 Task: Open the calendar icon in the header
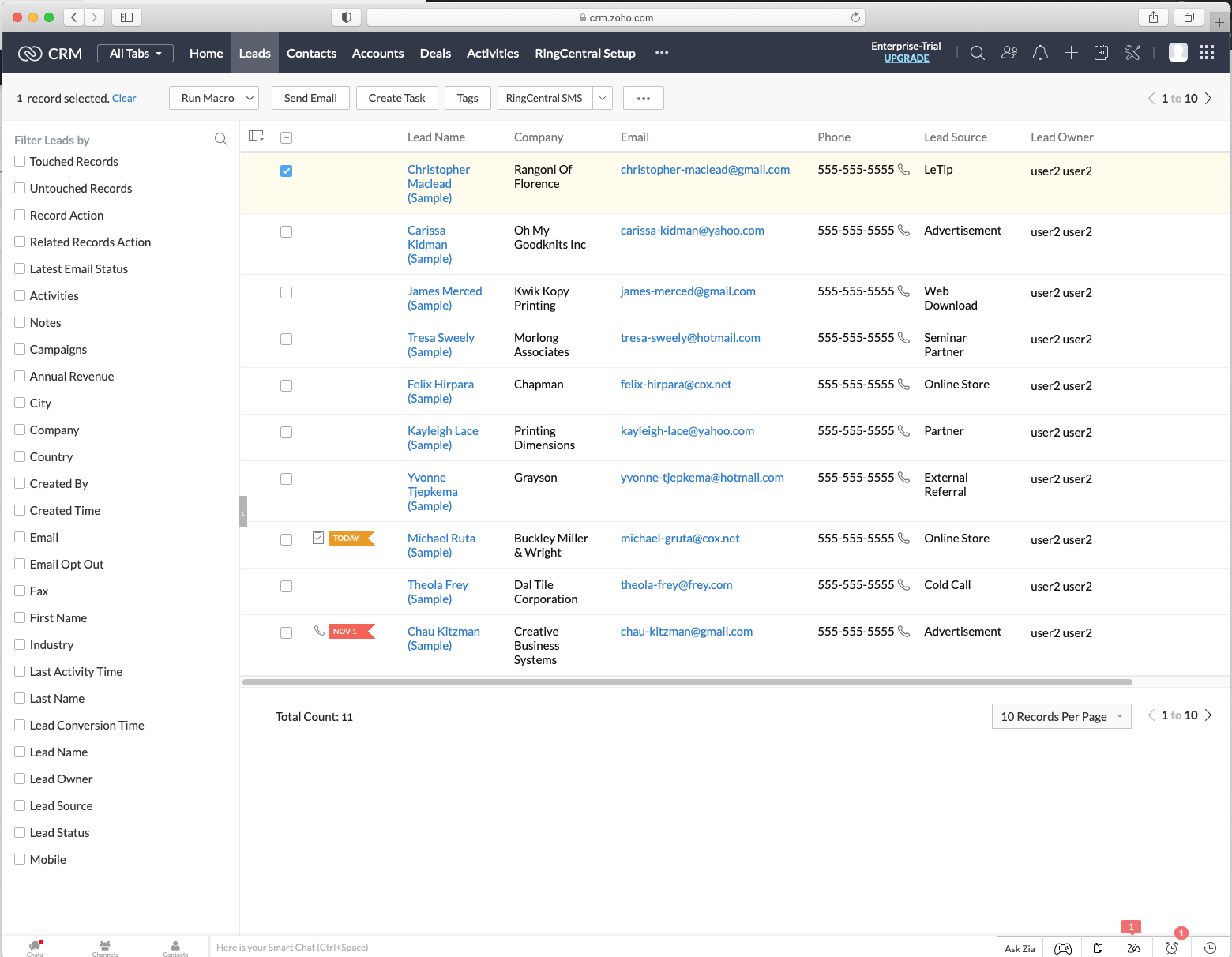tap(1101, 52)
